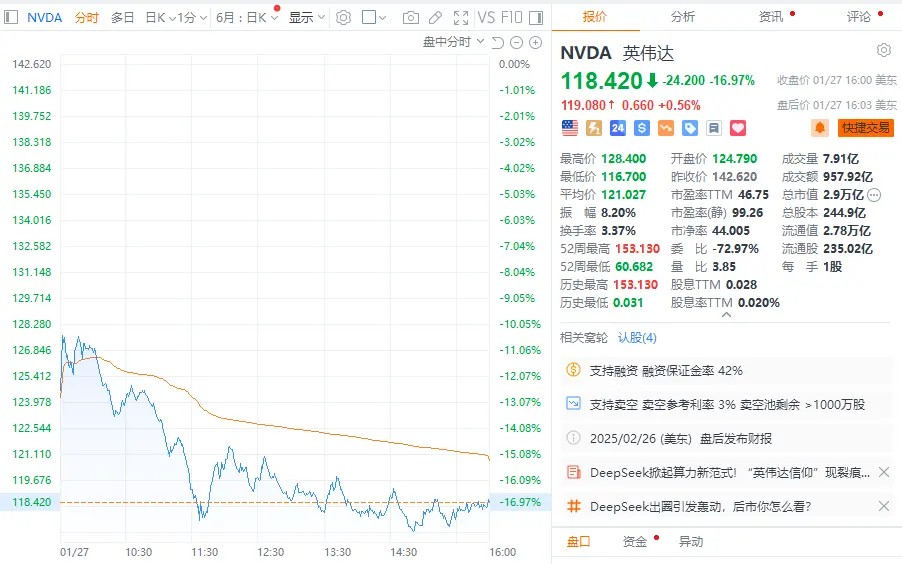This screenshot has height=564, width=902.
Task: Open the 1分 interval dropdown
Action: [x=192, y=18]
